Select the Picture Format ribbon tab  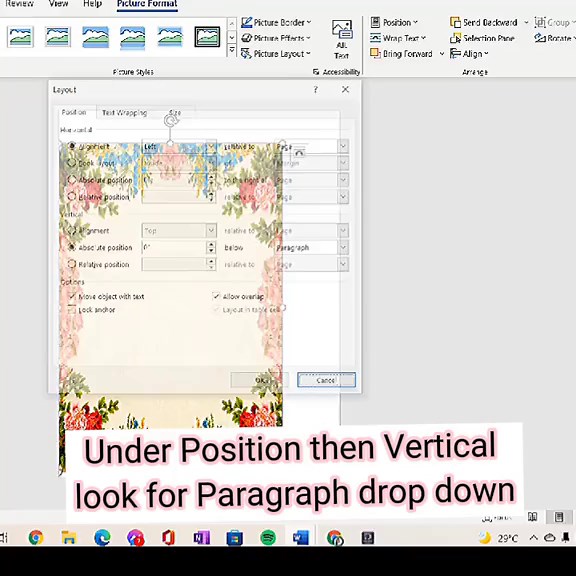[x=147, y=4]
